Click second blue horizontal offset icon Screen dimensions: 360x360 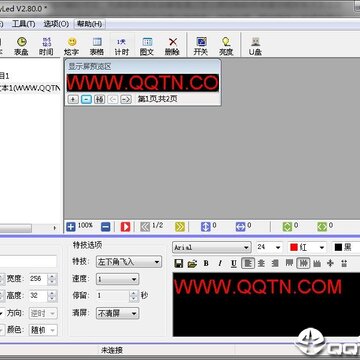tap(240, 227)
